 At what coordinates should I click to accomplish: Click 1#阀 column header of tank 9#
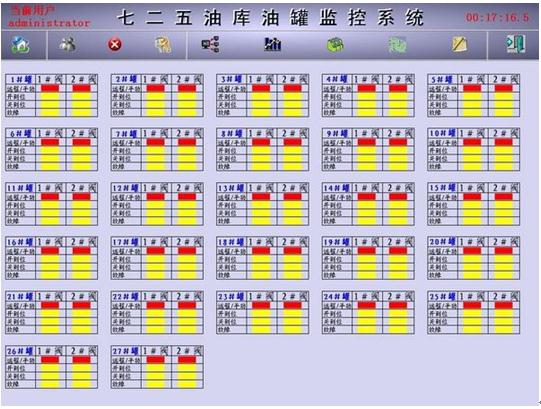pos(367,133)
